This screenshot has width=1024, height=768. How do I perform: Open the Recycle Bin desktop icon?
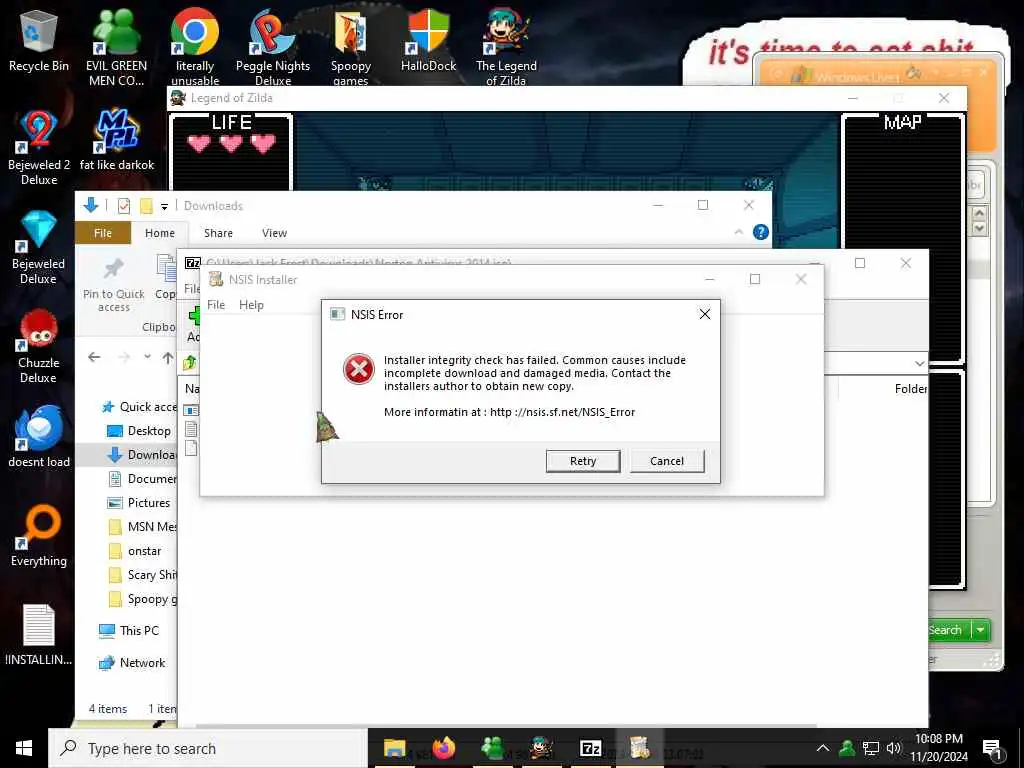tap(39, 40)
